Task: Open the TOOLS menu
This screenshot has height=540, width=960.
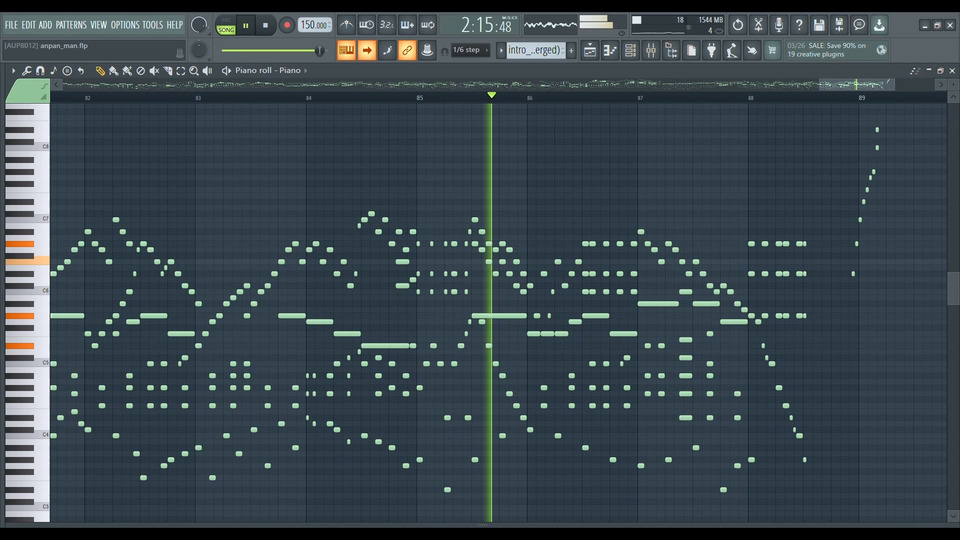Action: tap(153, 25)
